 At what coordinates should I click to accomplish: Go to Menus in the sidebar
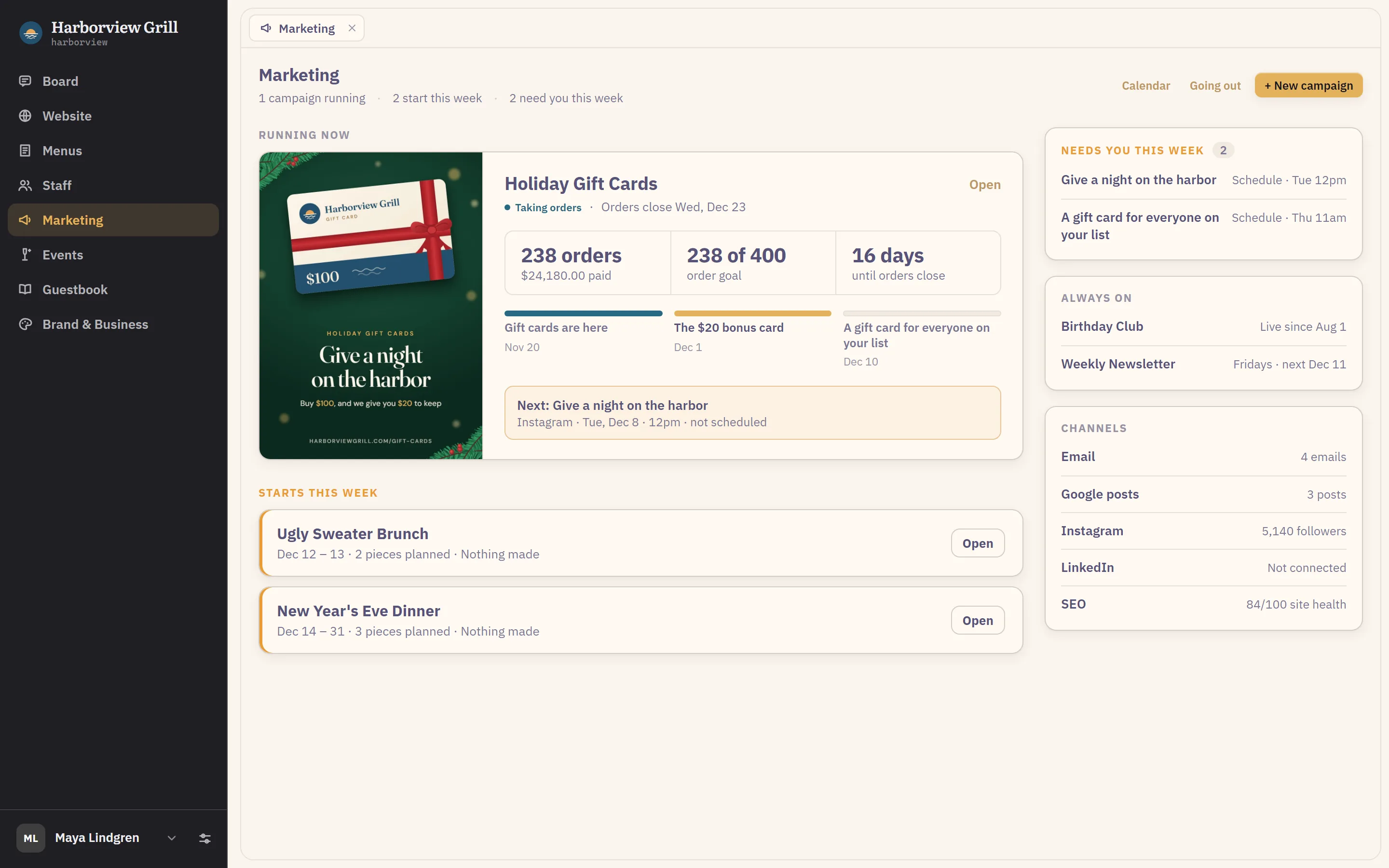[113, 150]
